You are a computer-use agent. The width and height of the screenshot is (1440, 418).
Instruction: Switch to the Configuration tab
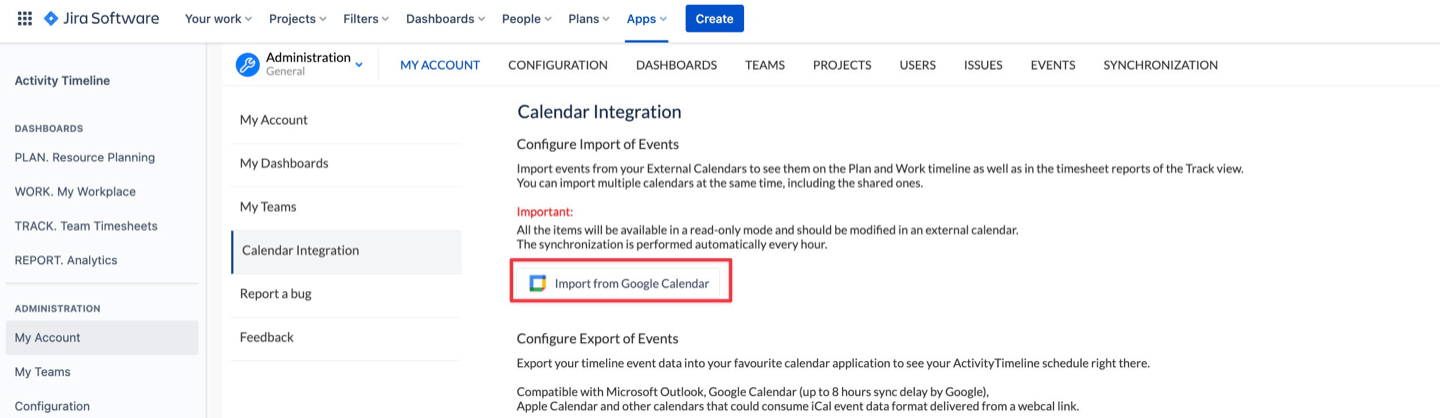click(558, 65)
